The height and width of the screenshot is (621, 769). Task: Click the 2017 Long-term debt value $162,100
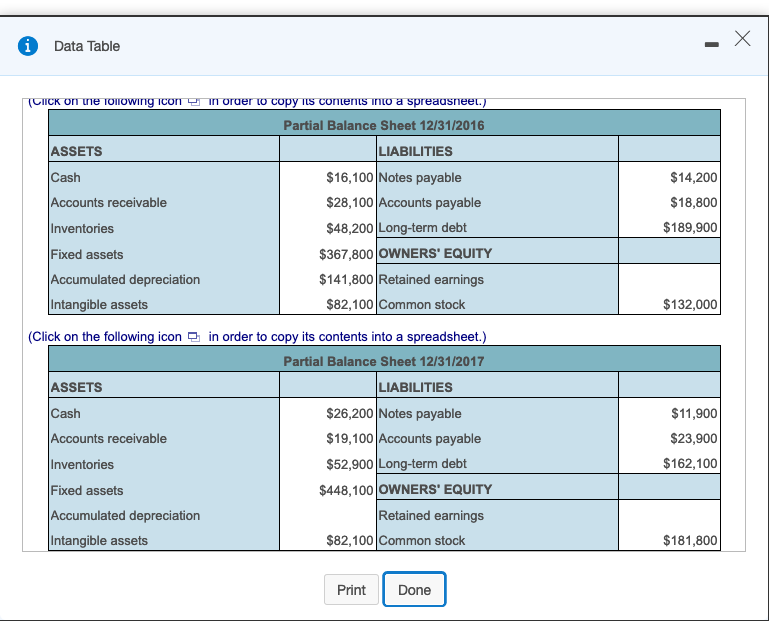(x=691, y=464)
